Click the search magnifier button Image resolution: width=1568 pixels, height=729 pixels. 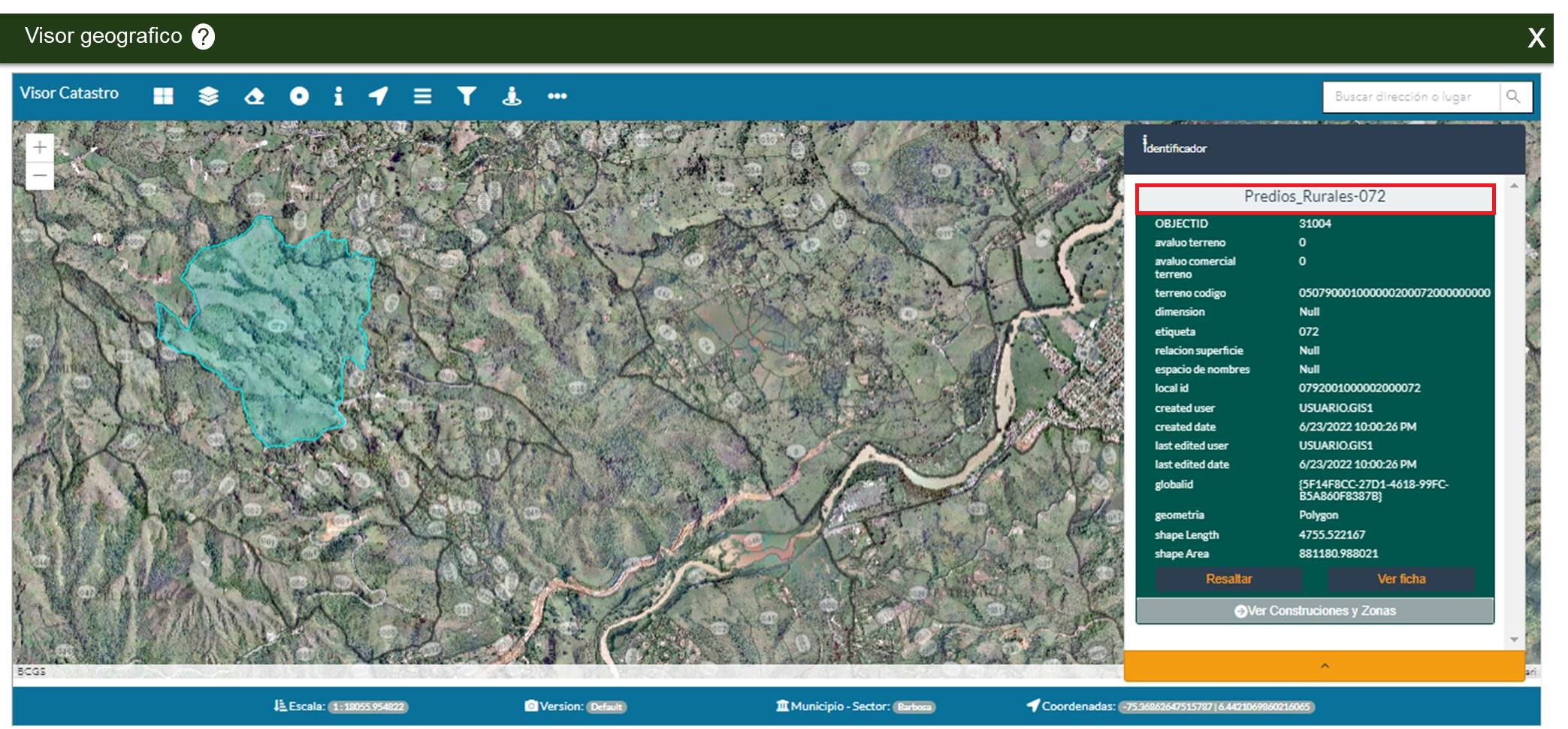(x=1514, y=97)
